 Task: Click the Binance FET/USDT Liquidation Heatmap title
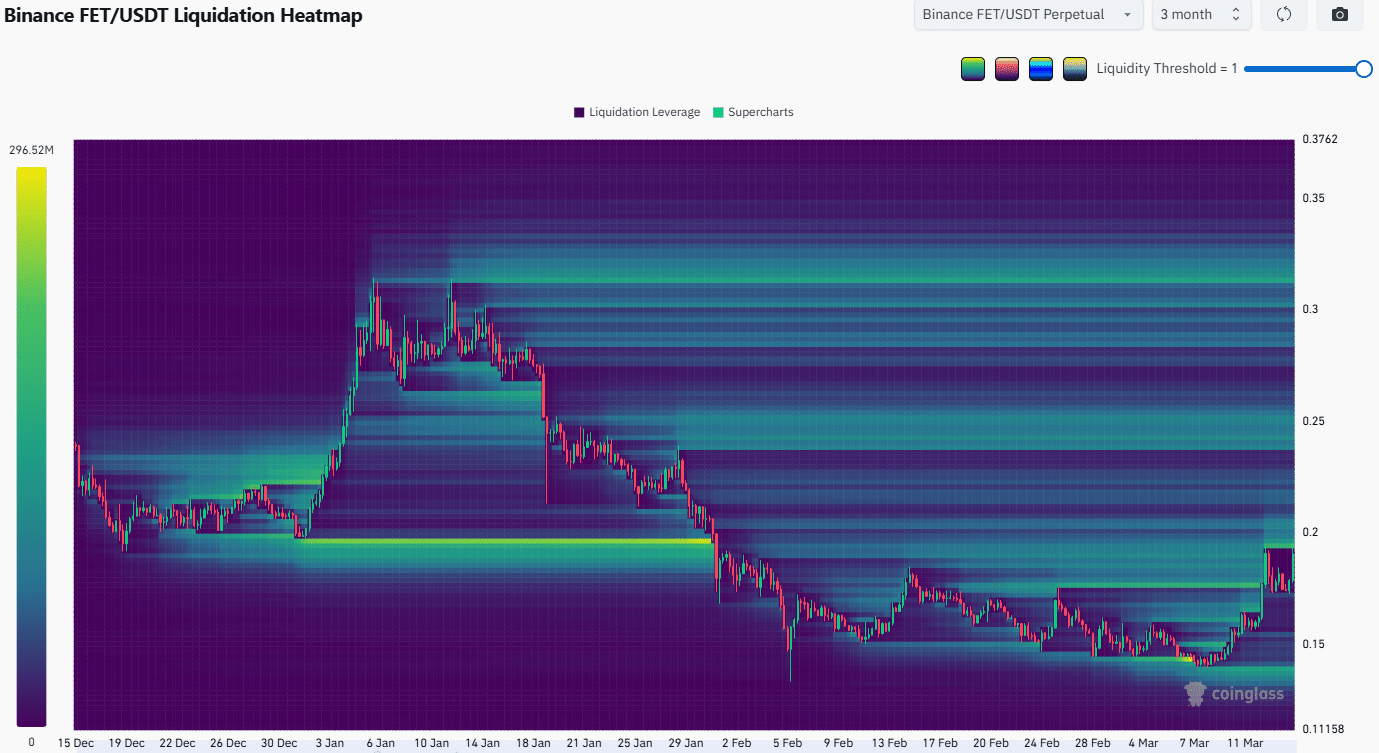click(186, 16)
